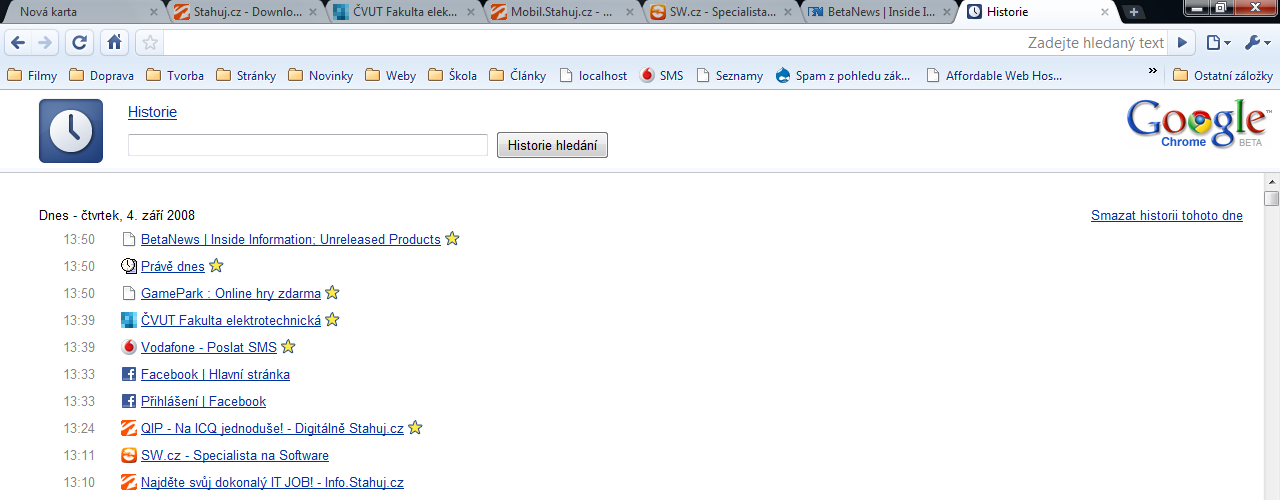Click the star beside ČVUT Fakulta elektrotechnická
The image size is (1280, 500).
[x=332, y=320]
